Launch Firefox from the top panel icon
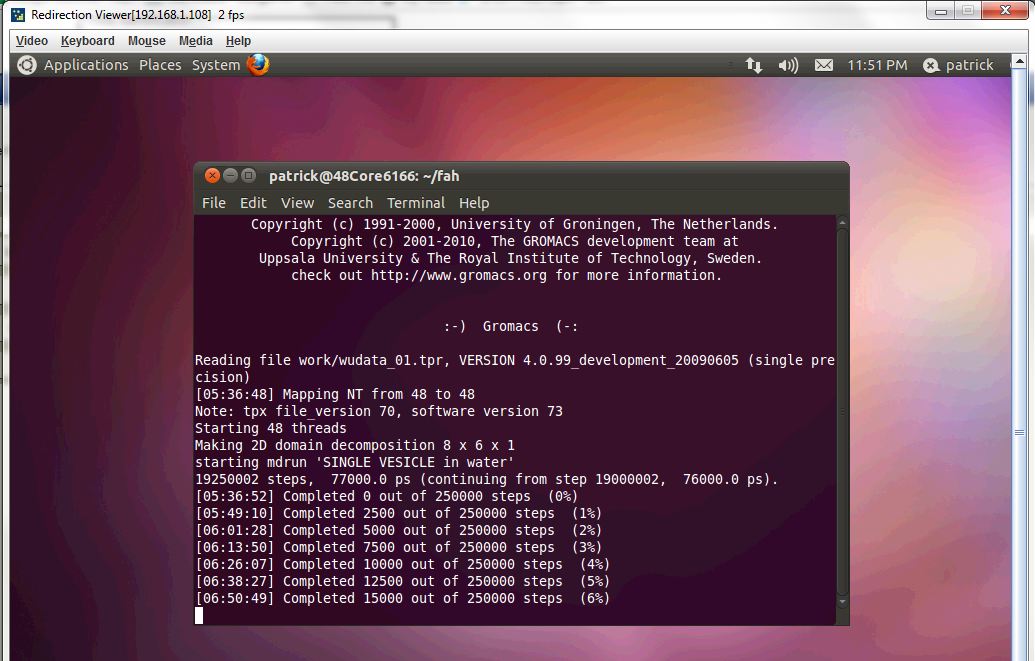The width and height of the screenshot is (1035, 661). [258, 65]
